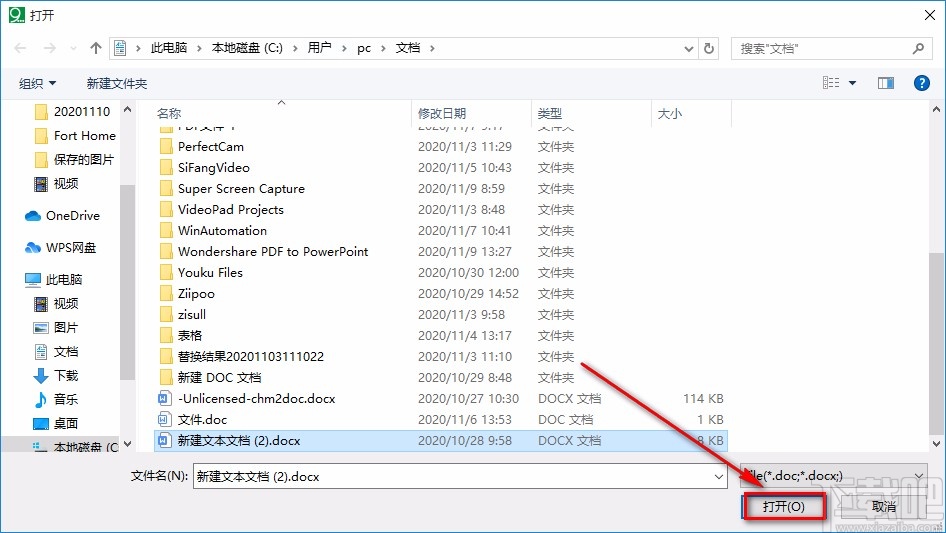Select 本地磁盘 (C:) in the address path

point(247,48)
